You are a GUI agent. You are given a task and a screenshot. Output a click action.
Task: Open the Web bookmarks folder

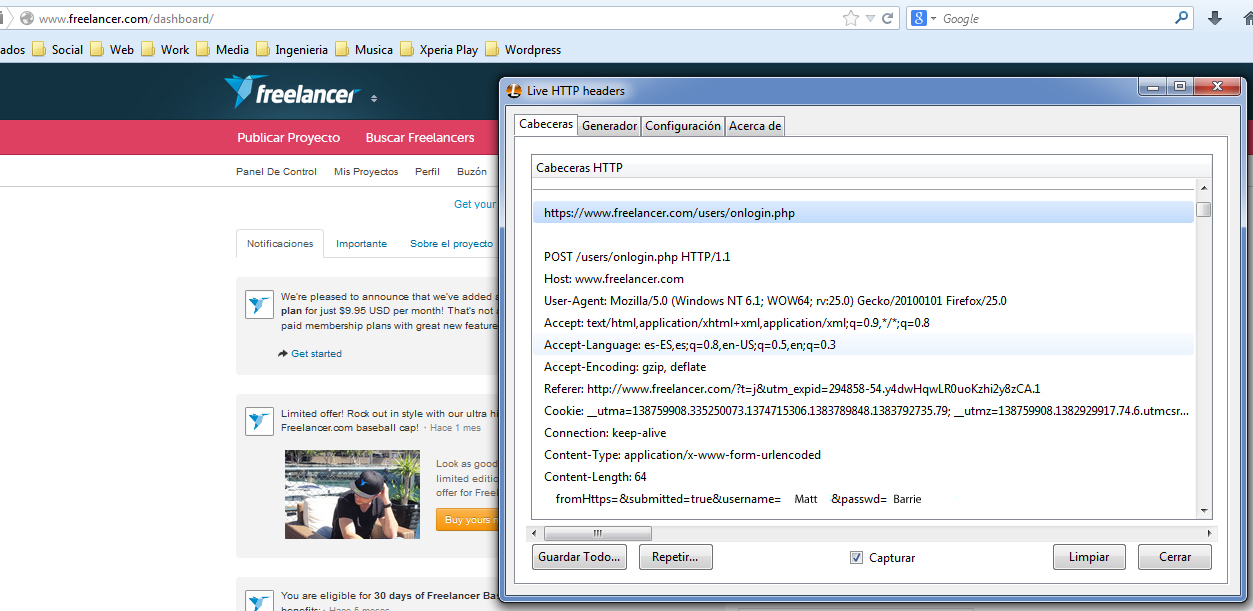[x=112, y=49]
